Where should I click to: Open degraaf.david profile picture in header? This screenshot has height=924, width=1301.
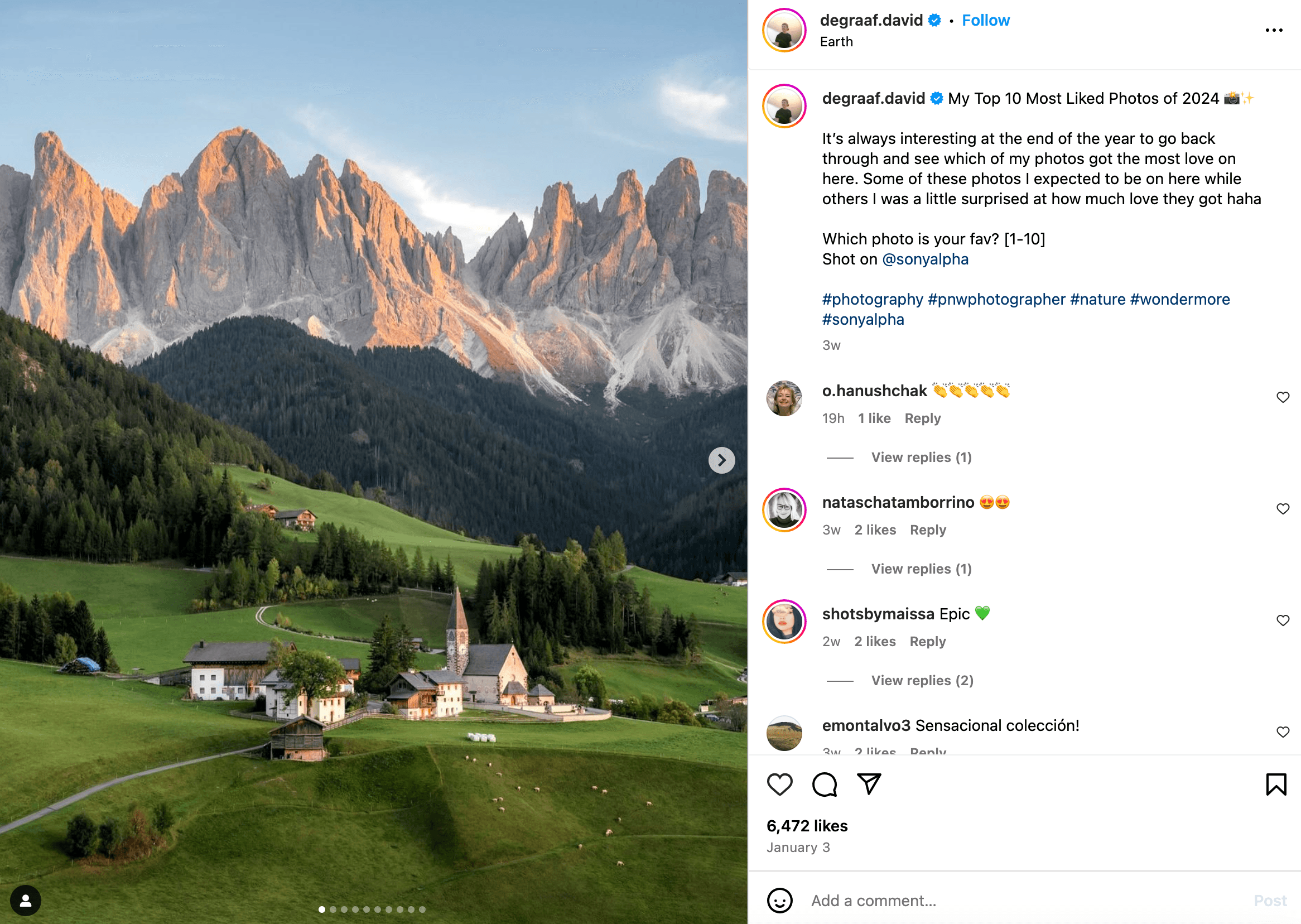(x=784, y=30)
